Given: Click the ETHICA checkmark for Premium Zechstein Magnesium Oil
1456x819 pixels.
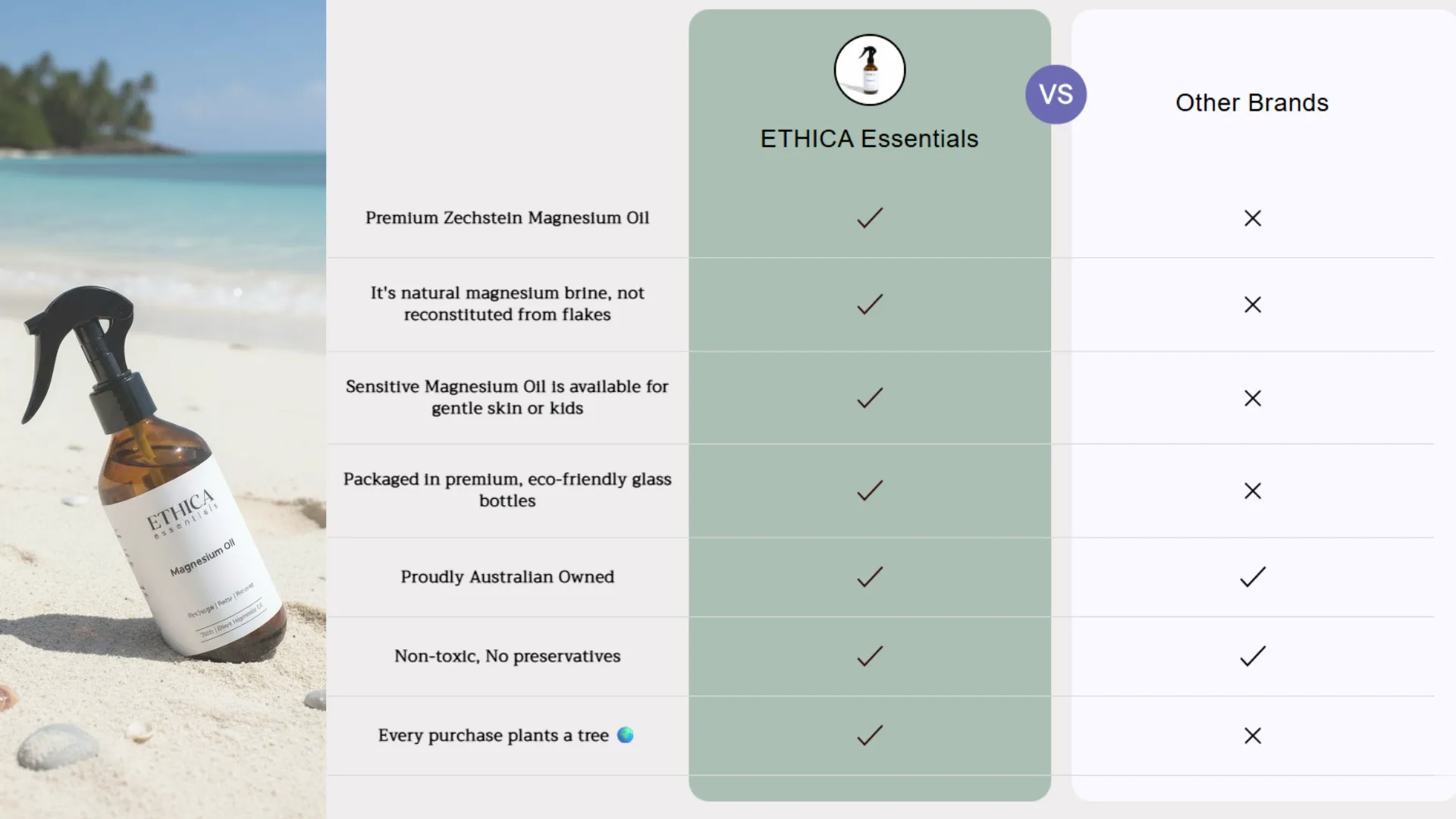Looking at the screenshot, I should (870, 218).
